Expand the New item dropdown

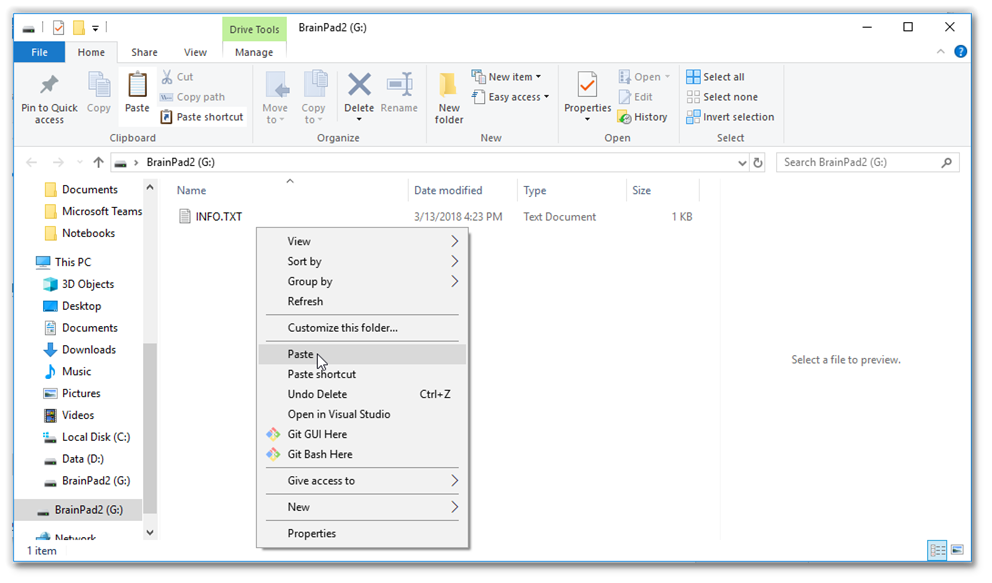514,77
